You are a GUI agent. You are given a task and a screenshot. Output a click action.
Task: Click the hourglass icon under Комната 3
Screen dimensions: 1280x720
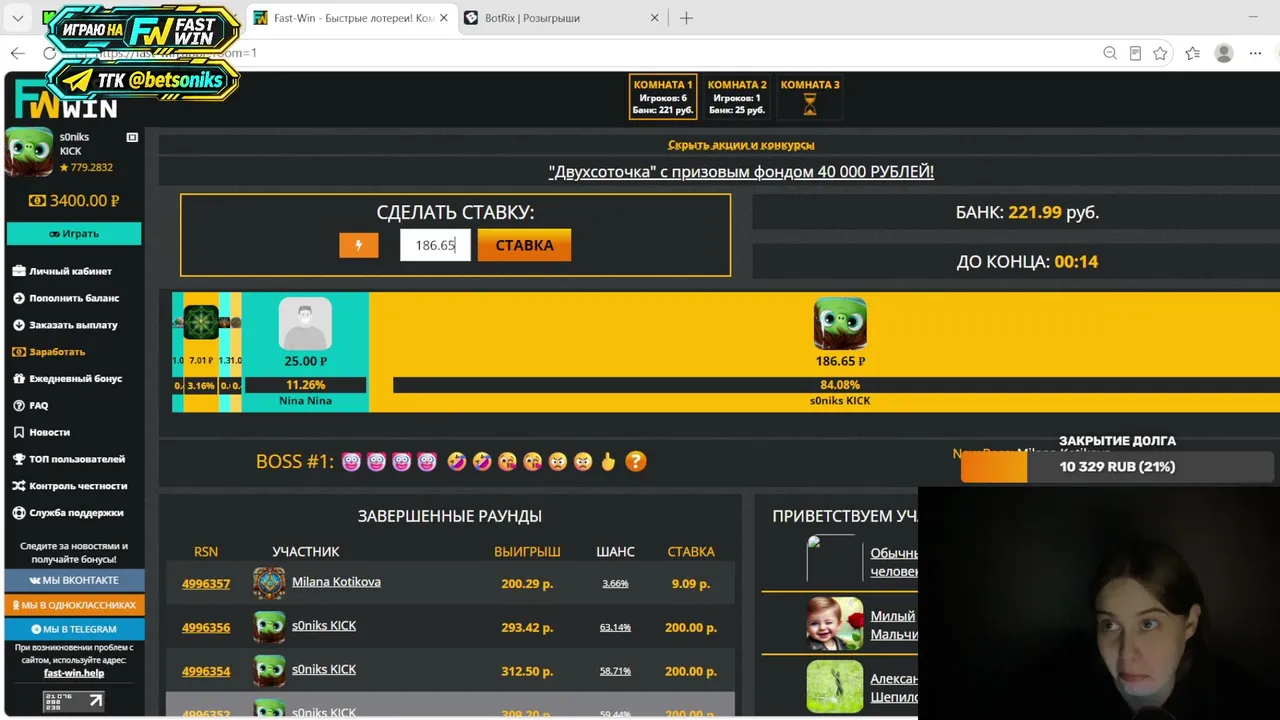(x=810, y=104)
